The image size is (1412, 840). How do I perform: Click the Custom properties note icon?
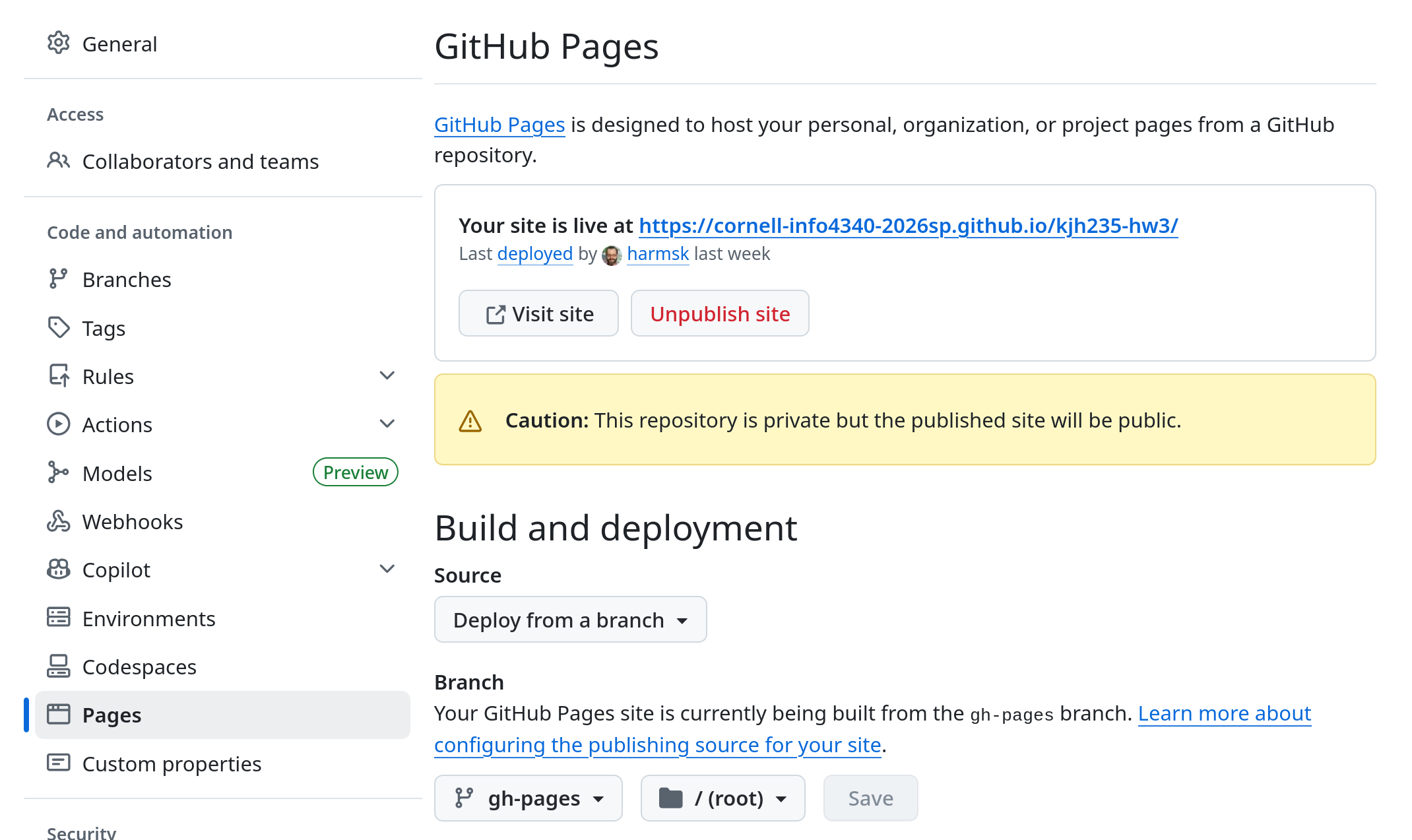pos(58,763)
